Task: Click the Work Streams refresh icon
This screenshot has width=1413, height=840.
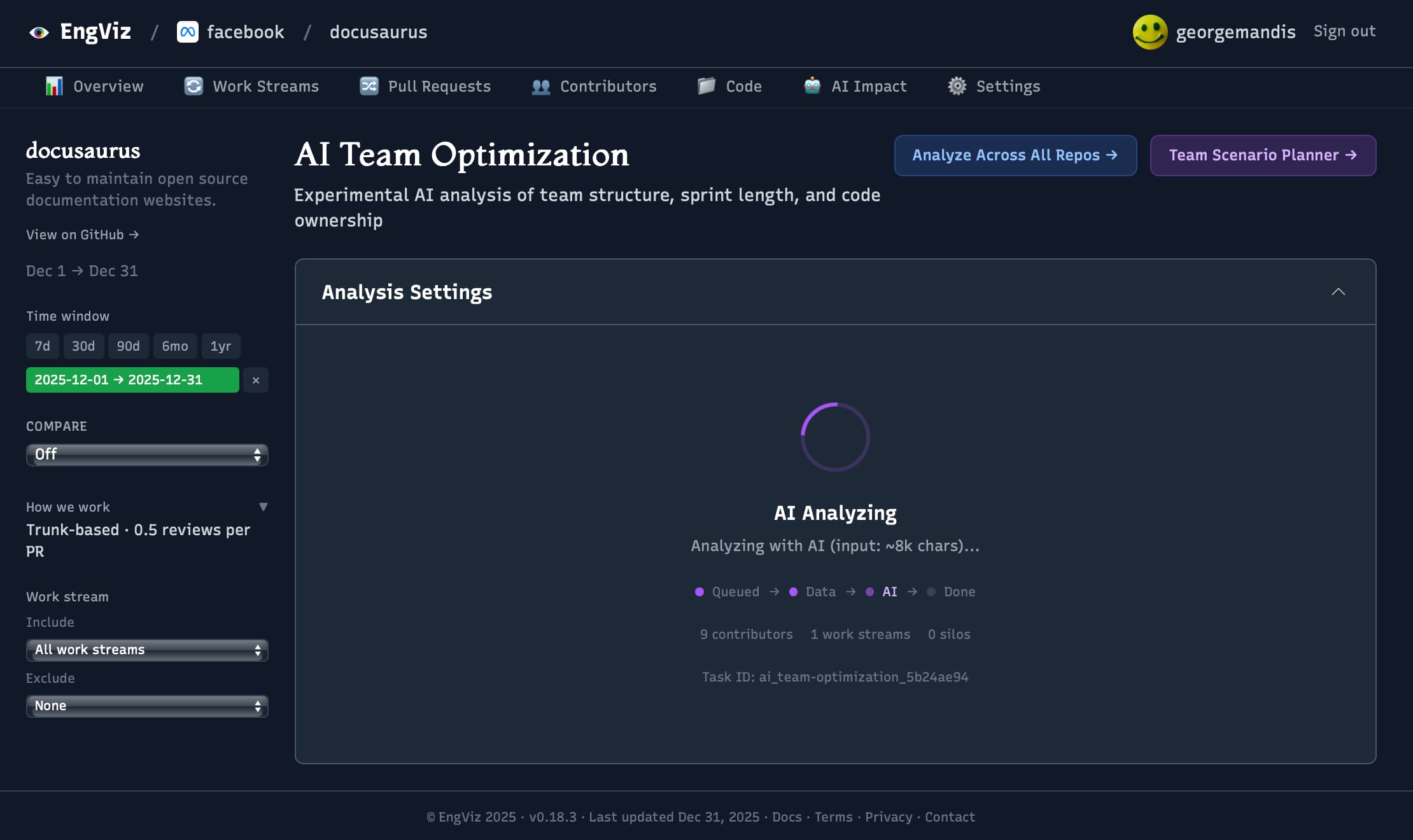Action: (193, 86)
